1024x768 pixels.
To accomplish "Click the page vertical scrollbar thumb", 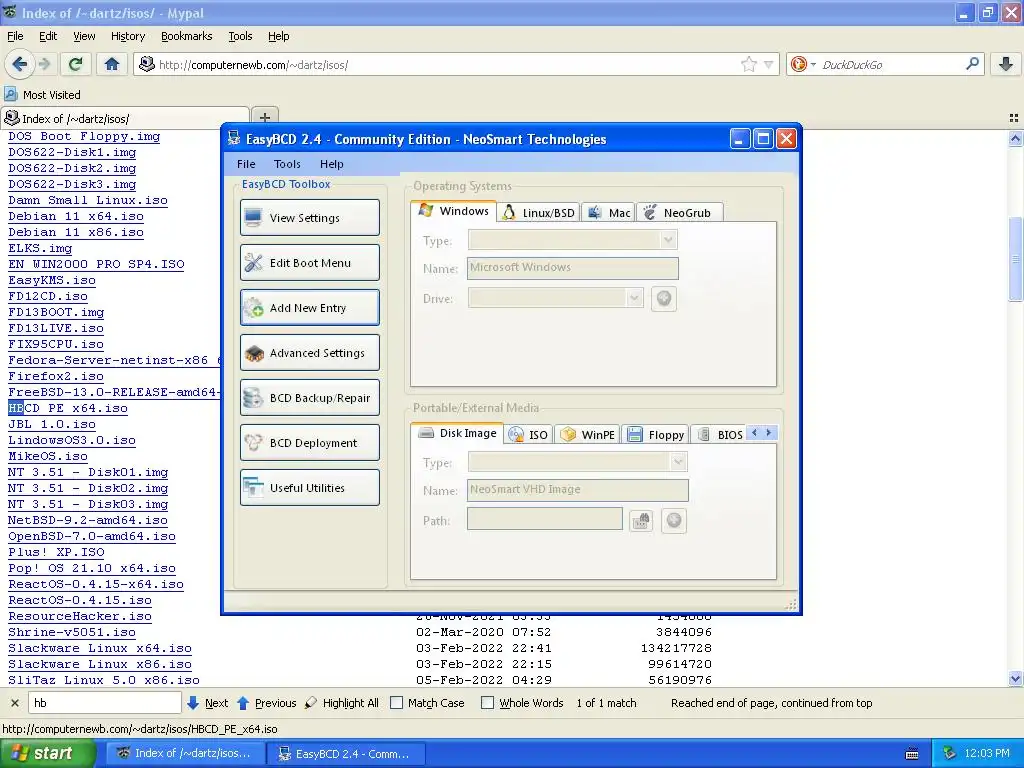I will point(1015,259).
